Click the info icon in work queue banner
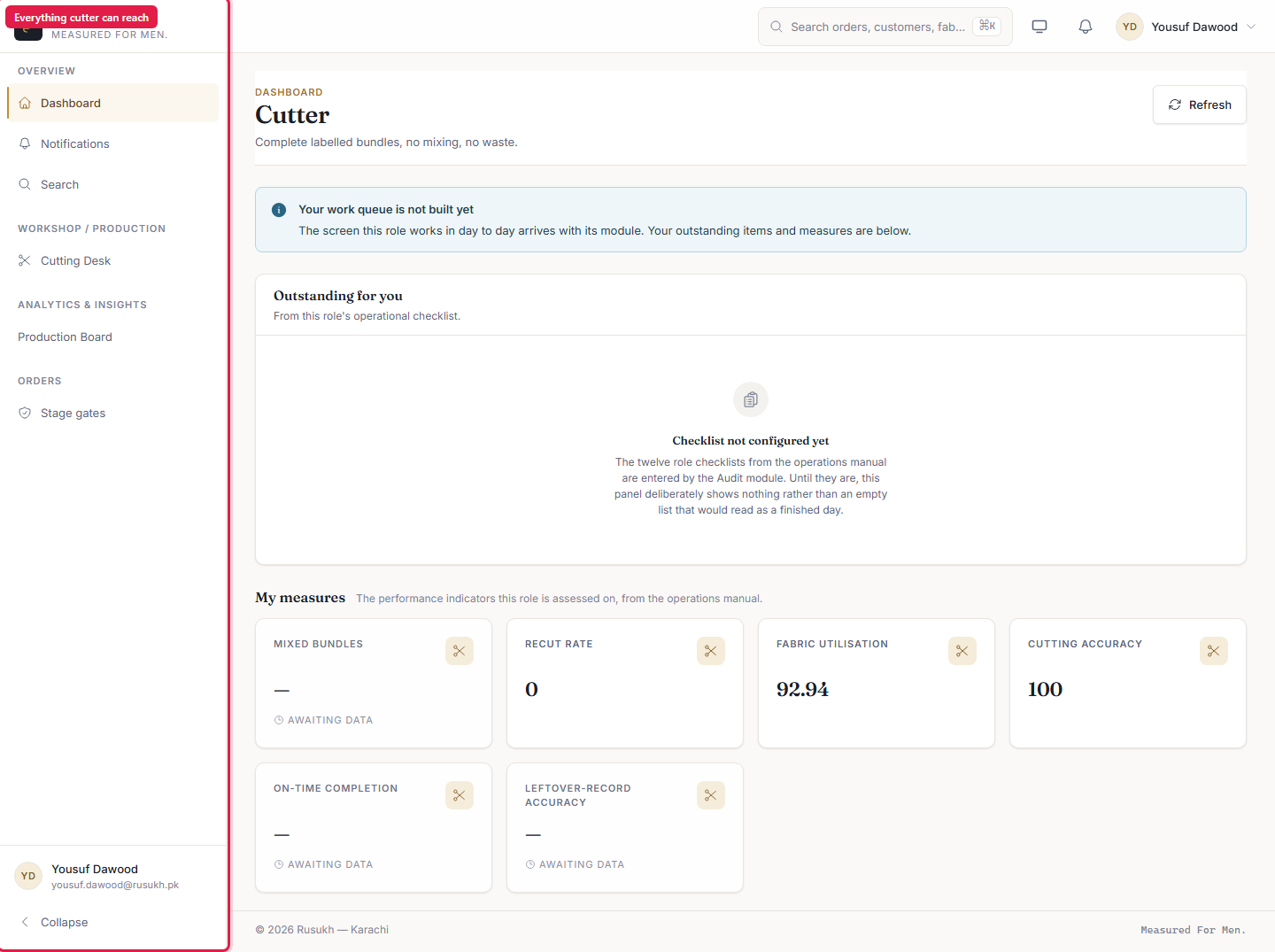The width and height of the screenshot is (1275, 952). pyautogui.click(x=279, y=210)
